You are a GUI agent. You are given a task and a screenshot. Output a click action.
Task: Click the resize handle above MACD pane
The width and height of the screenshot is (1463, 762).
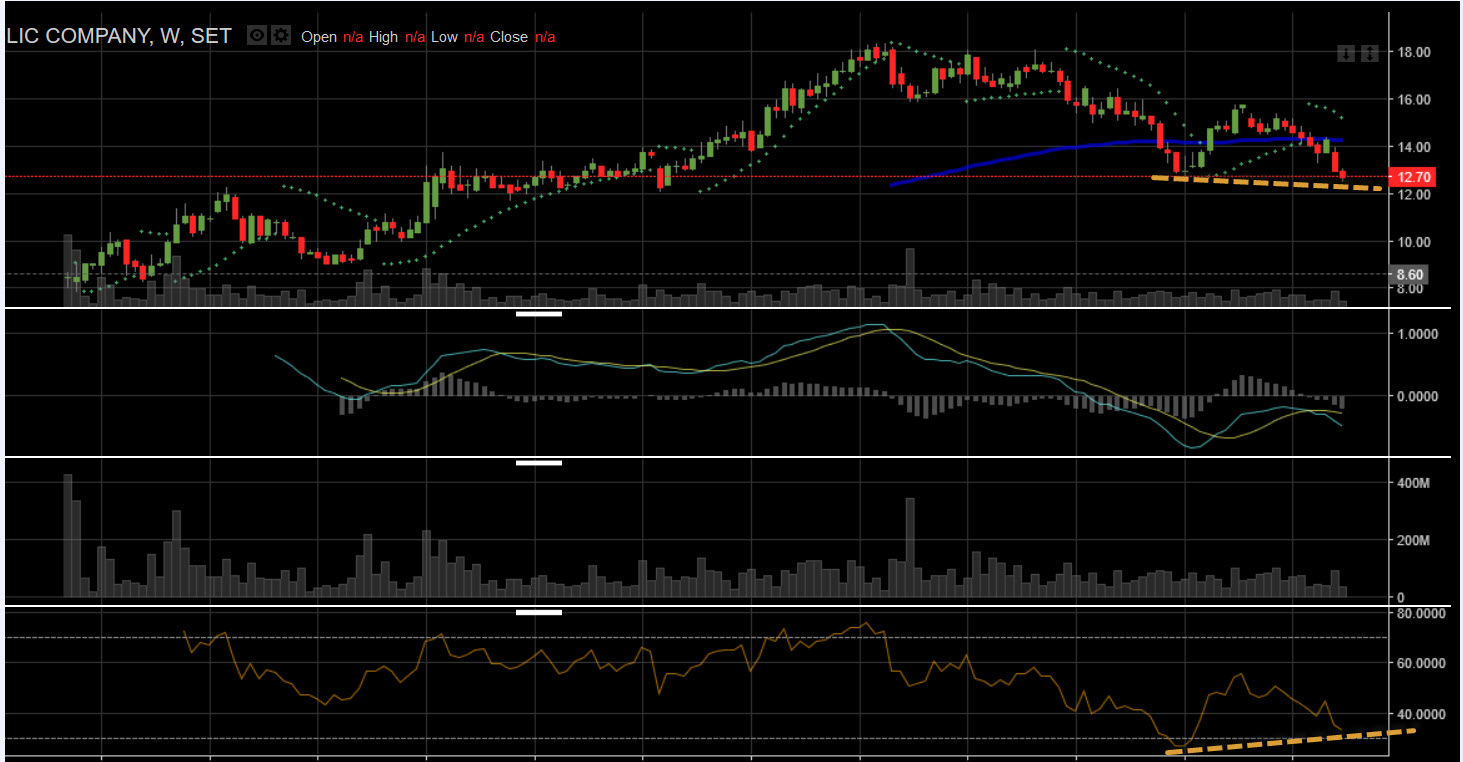(x=539, y=313)
